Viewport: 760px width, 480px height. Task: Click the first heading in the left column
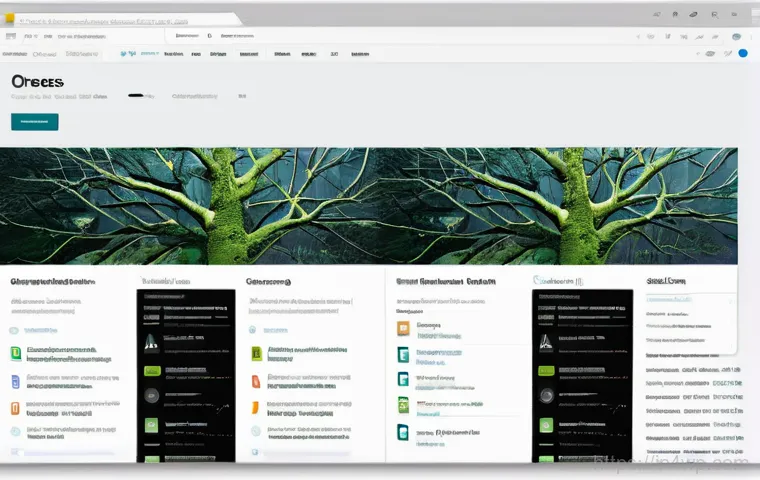52,282
